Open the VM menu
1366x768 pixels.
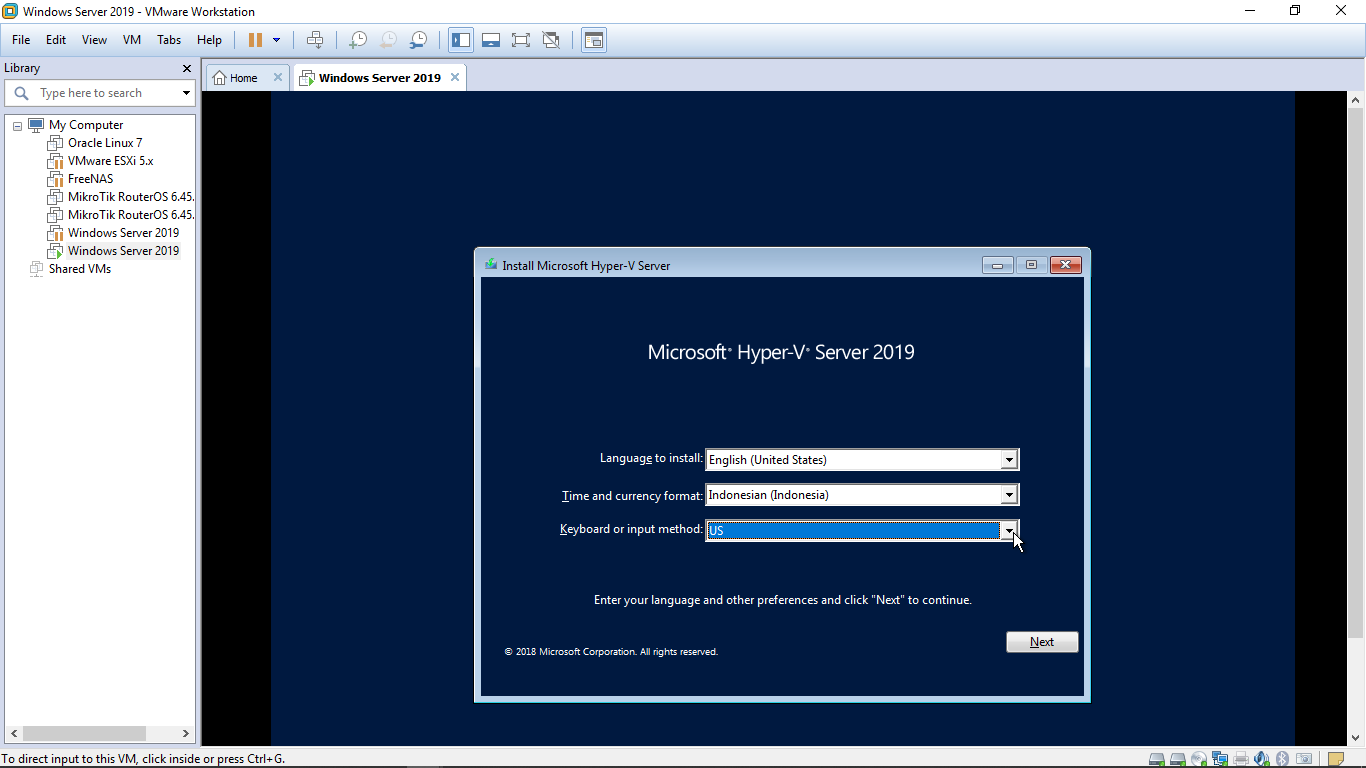[x=132, y=40]
